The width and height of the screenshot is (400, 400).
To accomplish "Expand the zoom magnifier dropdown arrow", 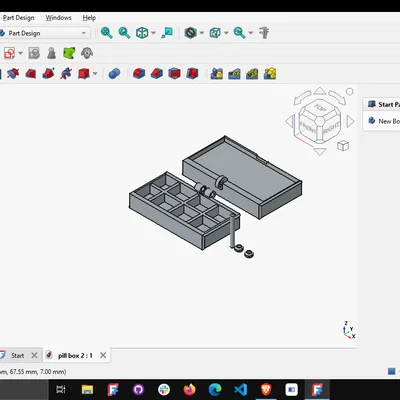I will (251, 33).
